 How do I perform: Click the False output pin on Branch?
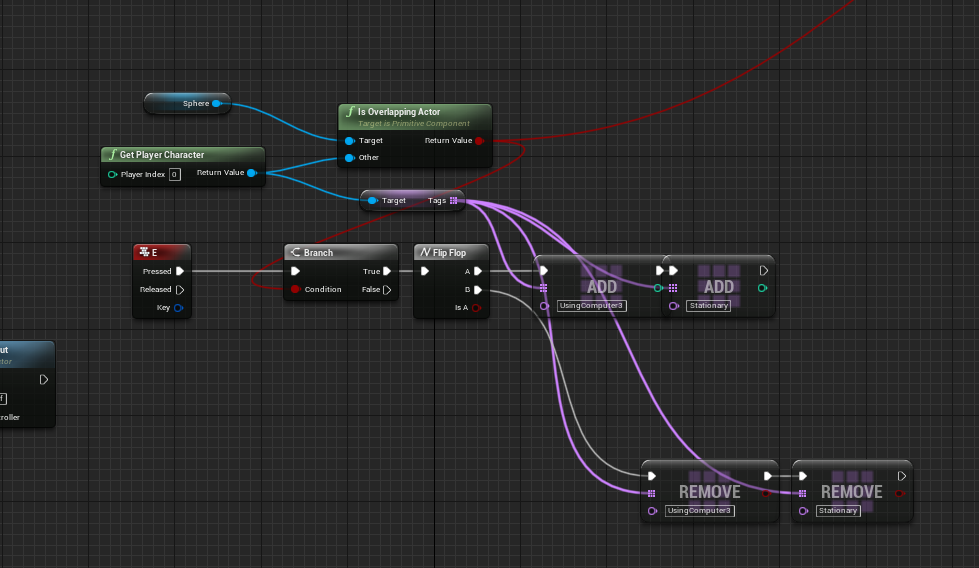pyautogui.click(x=387, y=290)
